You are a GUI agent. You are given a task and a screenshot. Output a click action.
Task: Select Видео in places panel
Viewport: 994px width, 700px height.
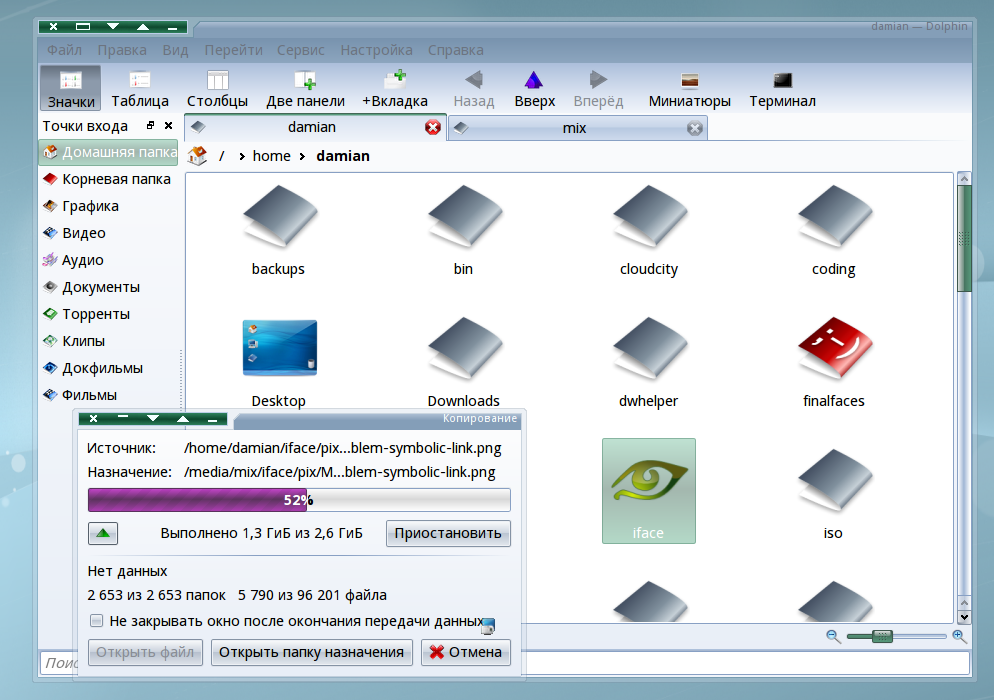(x=109, y=233)
